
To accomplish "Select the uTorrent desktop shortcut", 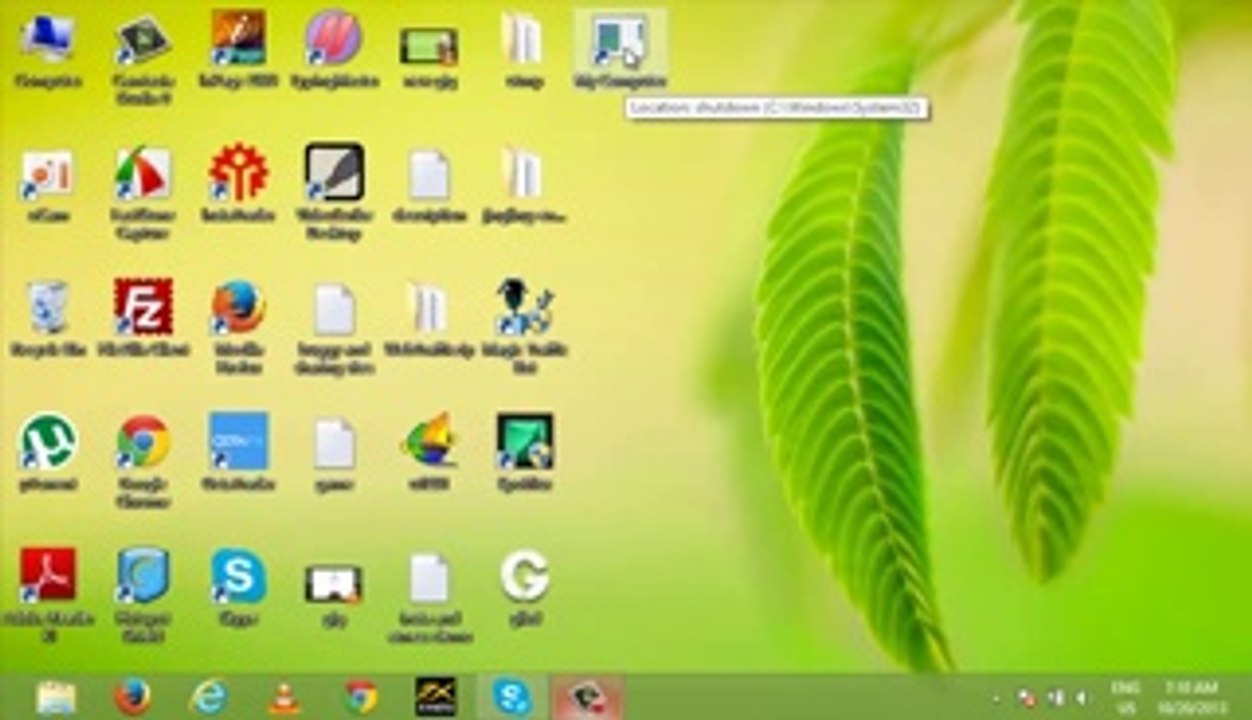I will 47,441.
